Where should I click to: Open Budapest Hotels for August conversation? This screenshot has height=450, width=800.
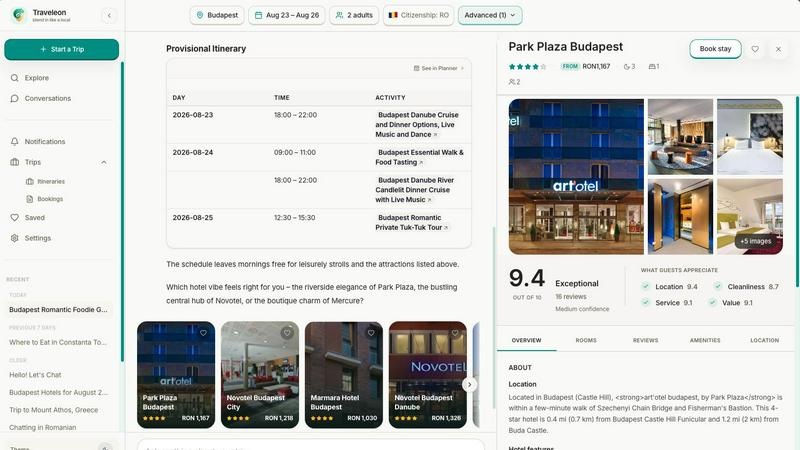58,392
